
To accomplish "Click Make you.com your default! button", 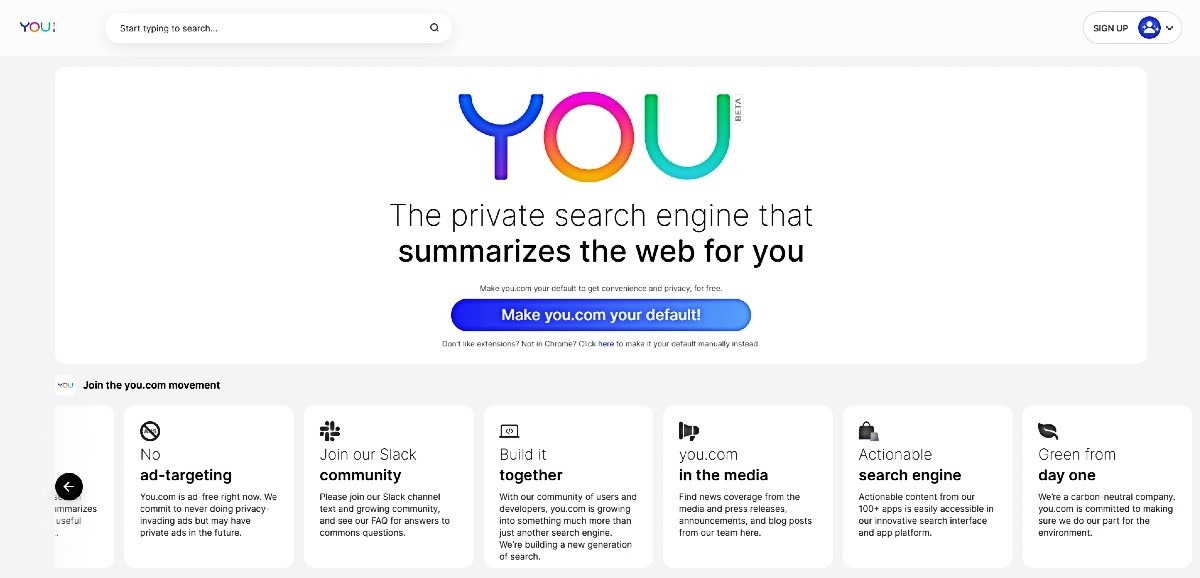I will 601,315.
